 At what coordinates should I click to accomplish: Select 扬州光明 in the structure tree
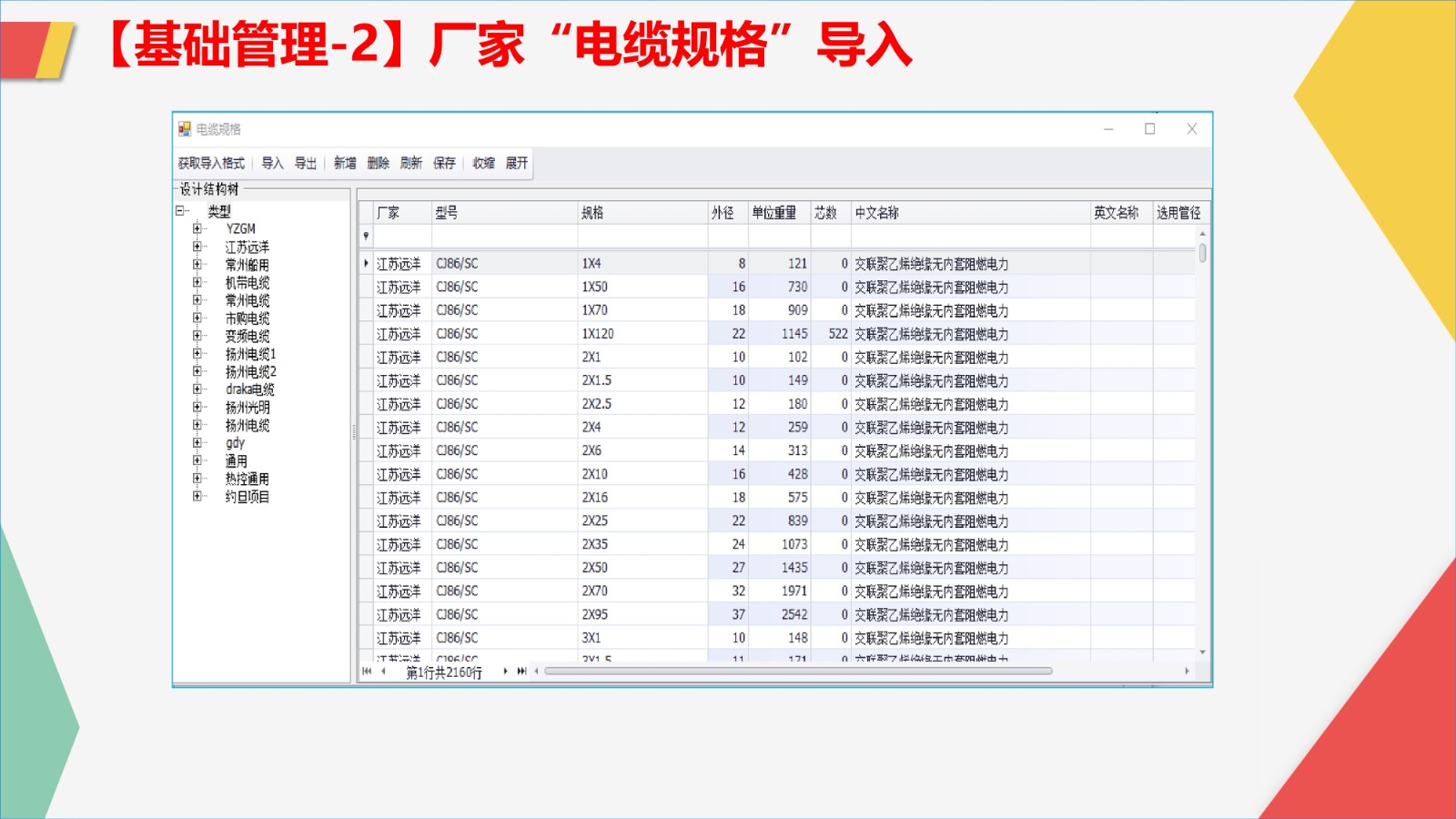(x=248, y=408)
